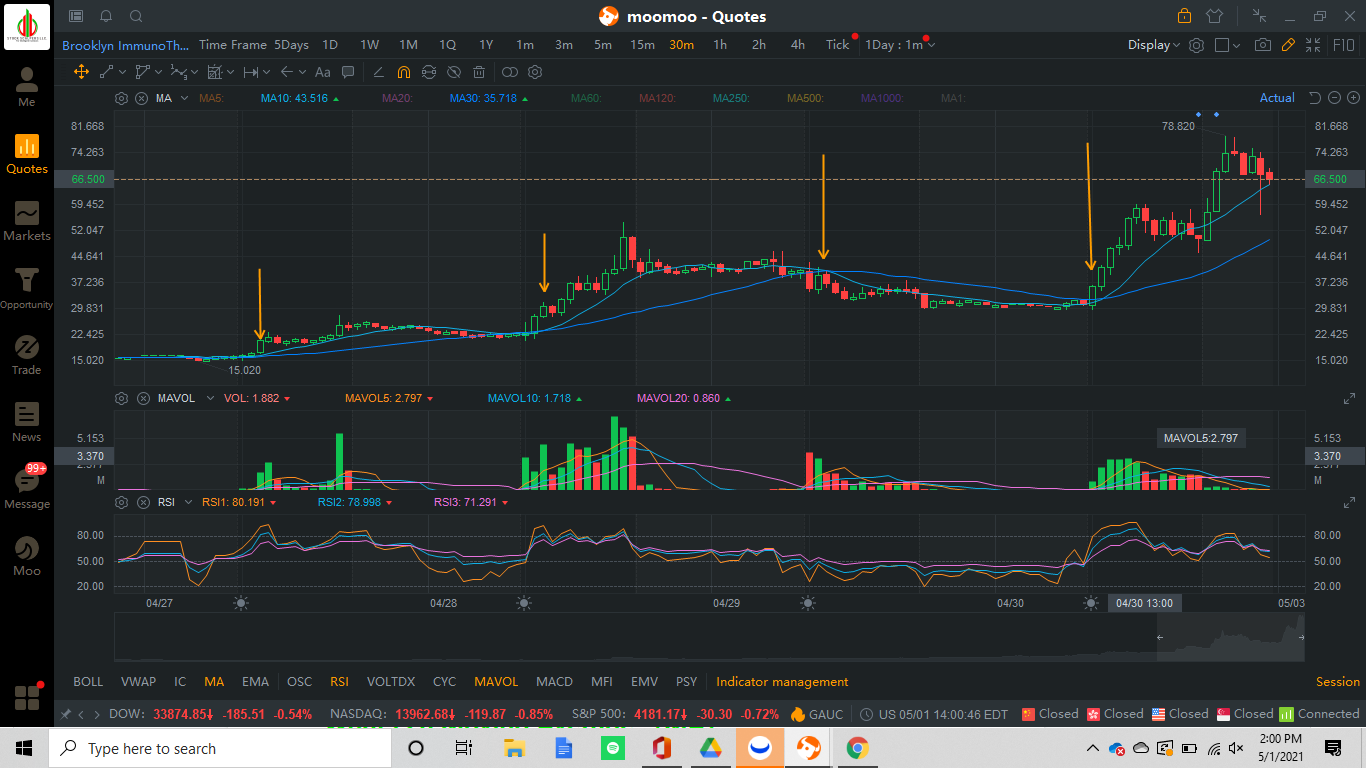Screen dimensions: 1366x768
Task: Remove the RSI indicator panel
Action: point(141,502)
